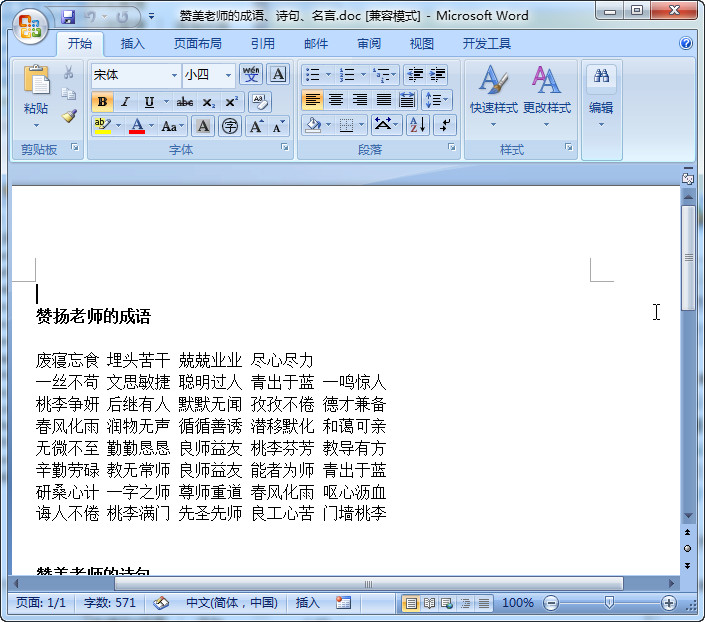Align text right

[x=360, y=99]
